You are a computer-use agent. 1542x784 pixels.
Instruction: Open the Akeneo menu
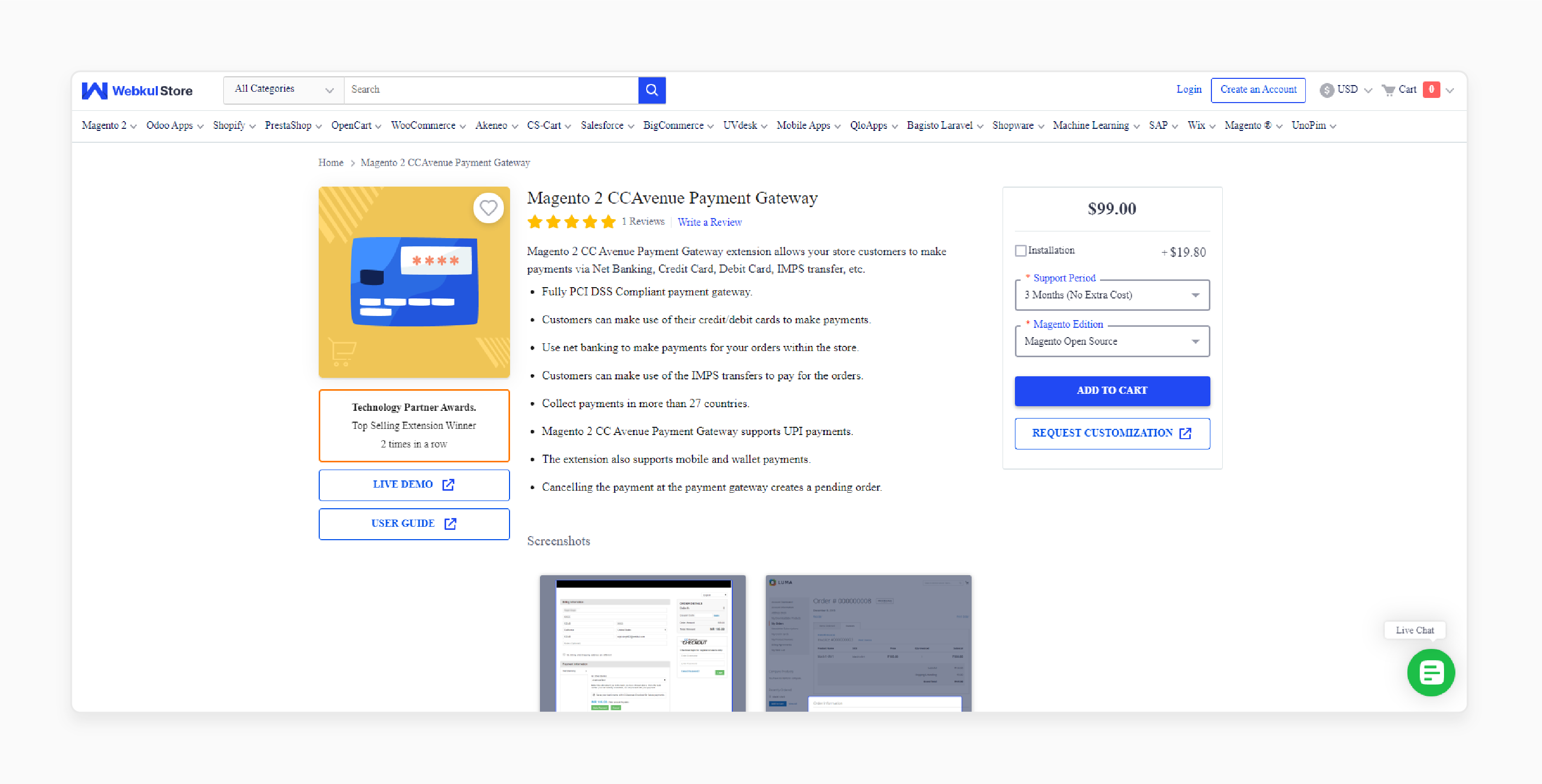click(x=496, y=126)
